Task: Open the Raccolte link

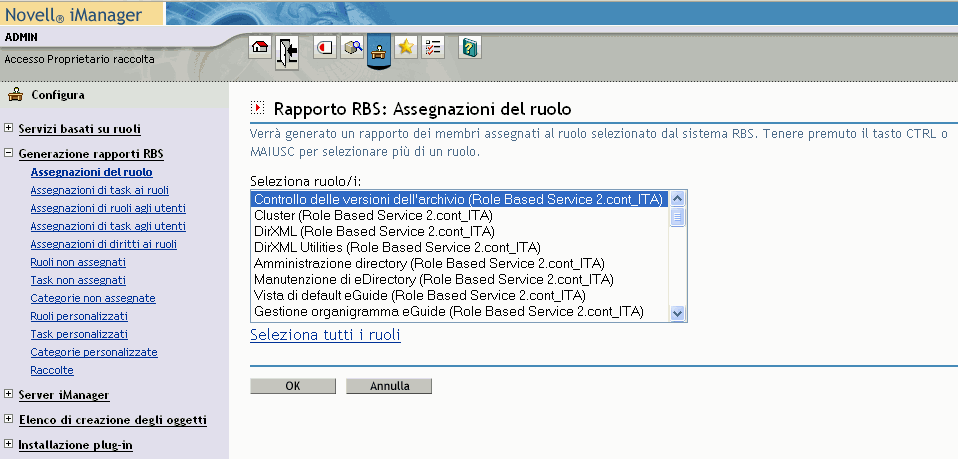Action: pos(52,370)
